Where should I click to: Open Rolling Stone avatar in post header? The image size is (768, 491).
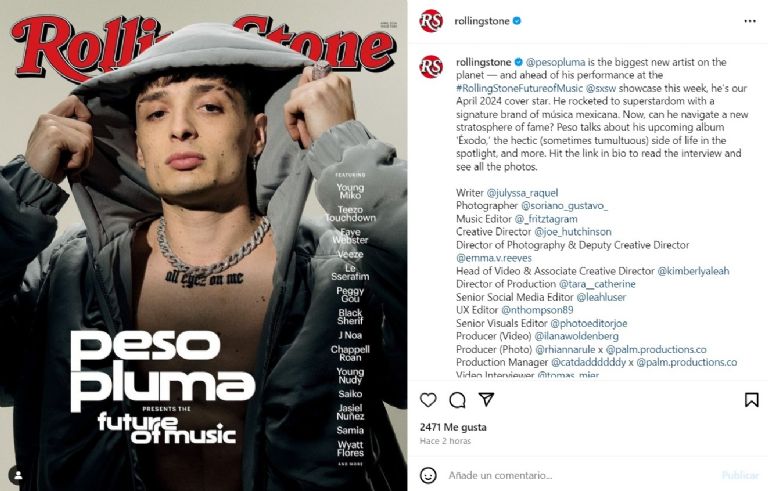[x=431, y=21]
